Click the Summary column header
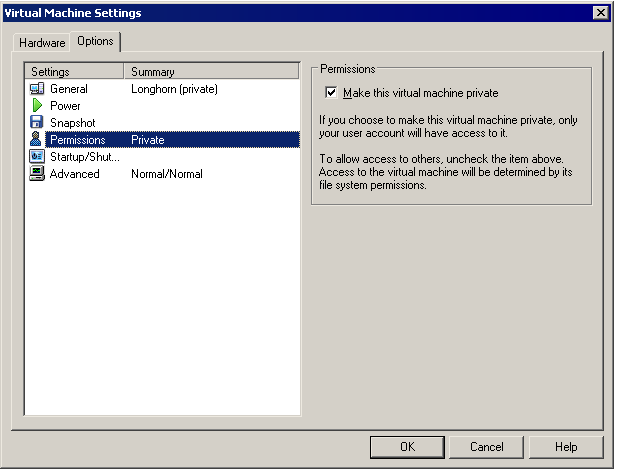618x471 pixels. click(212, 72)
